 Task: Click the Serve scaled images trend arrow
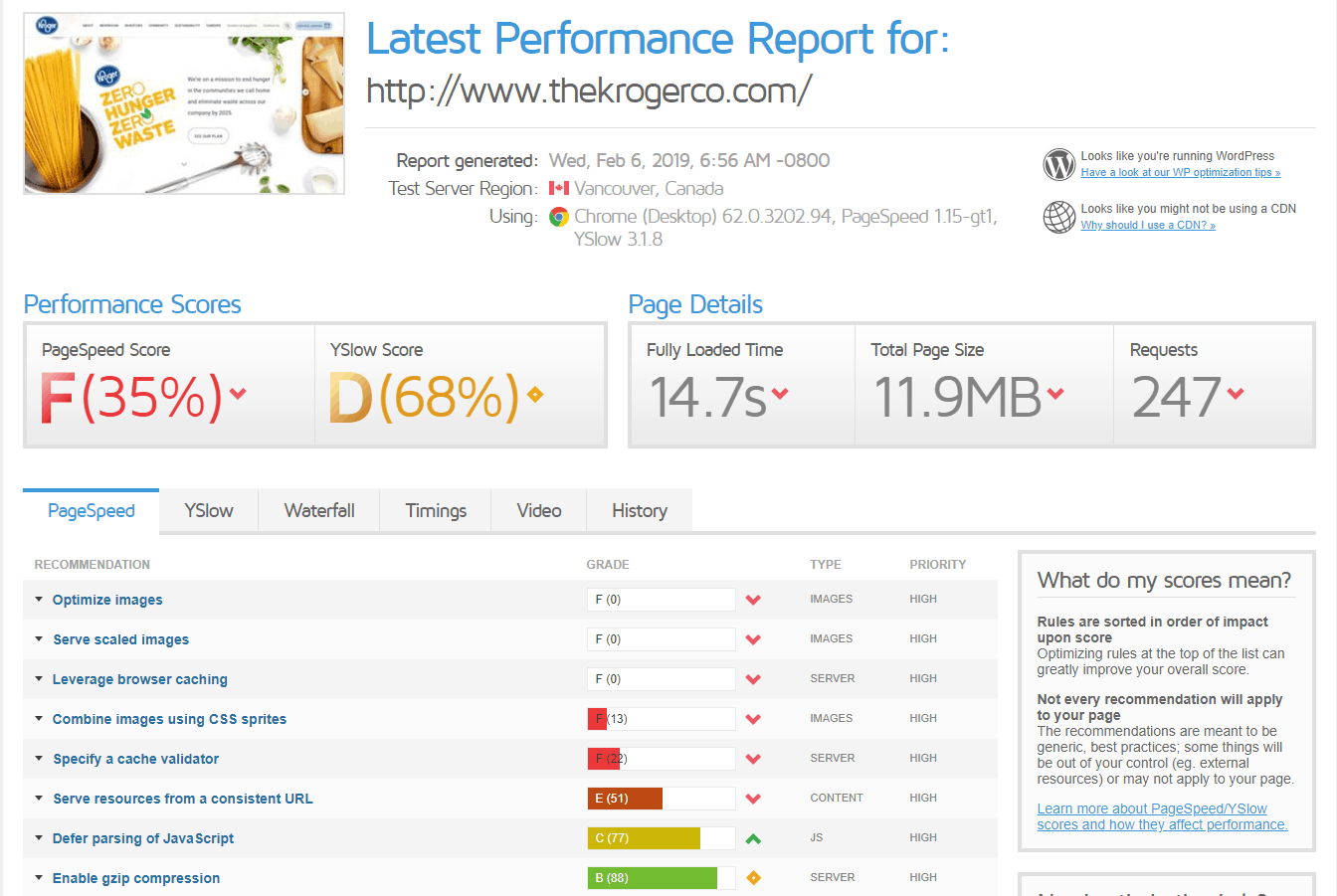point(753,639)
